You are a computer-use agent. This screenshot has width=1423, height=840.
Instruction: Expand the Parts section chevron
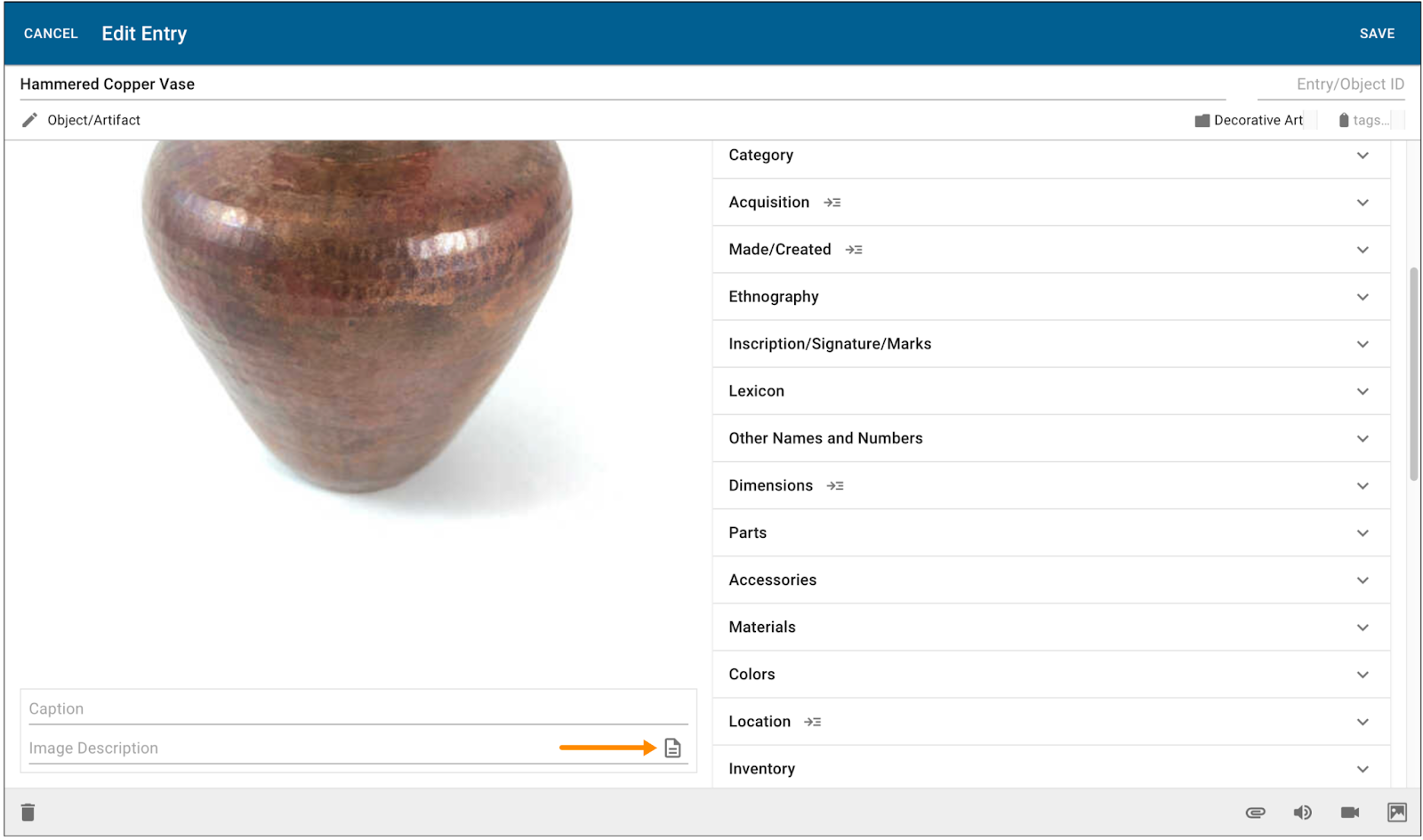(1363, 533)
